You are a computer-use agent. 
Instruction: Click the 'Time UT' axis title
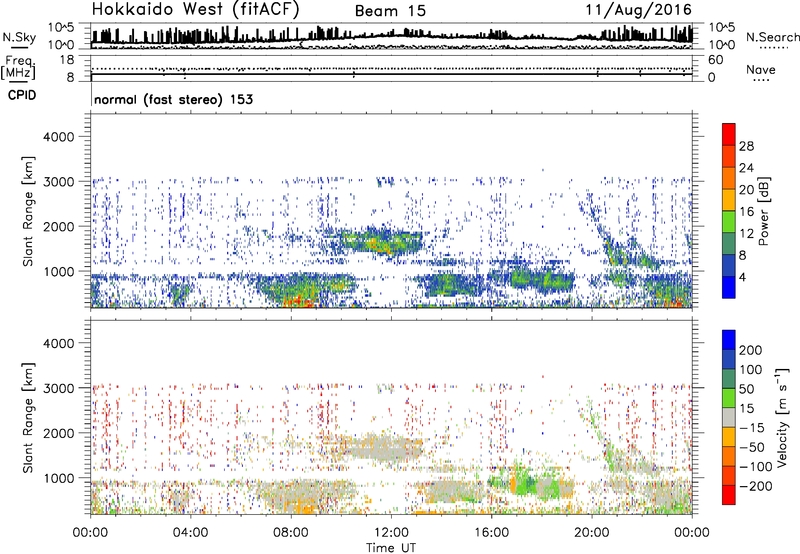click(391, 547)
